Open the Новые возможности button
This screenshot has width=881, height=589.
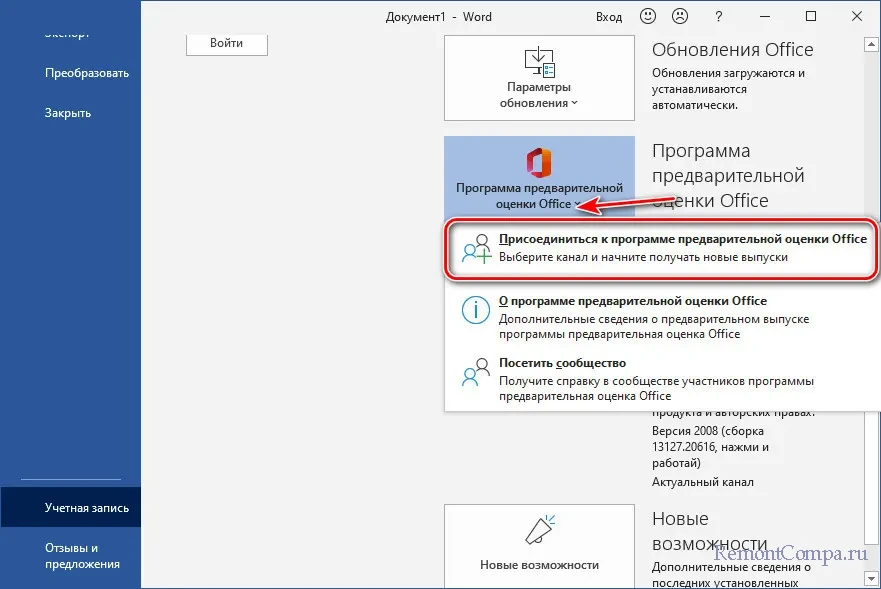(539, 546)
